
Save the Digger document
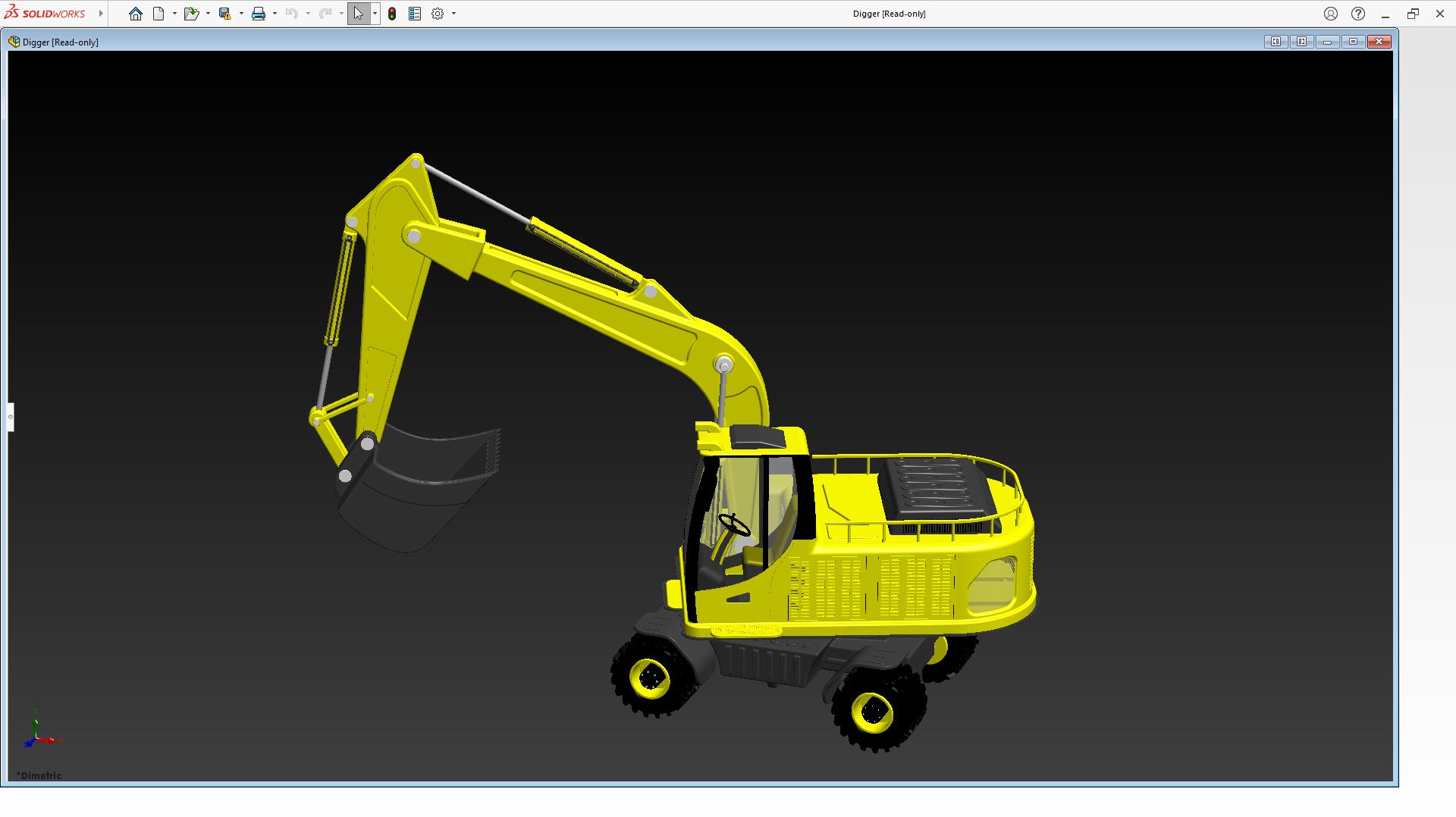[x=224, y=14]
